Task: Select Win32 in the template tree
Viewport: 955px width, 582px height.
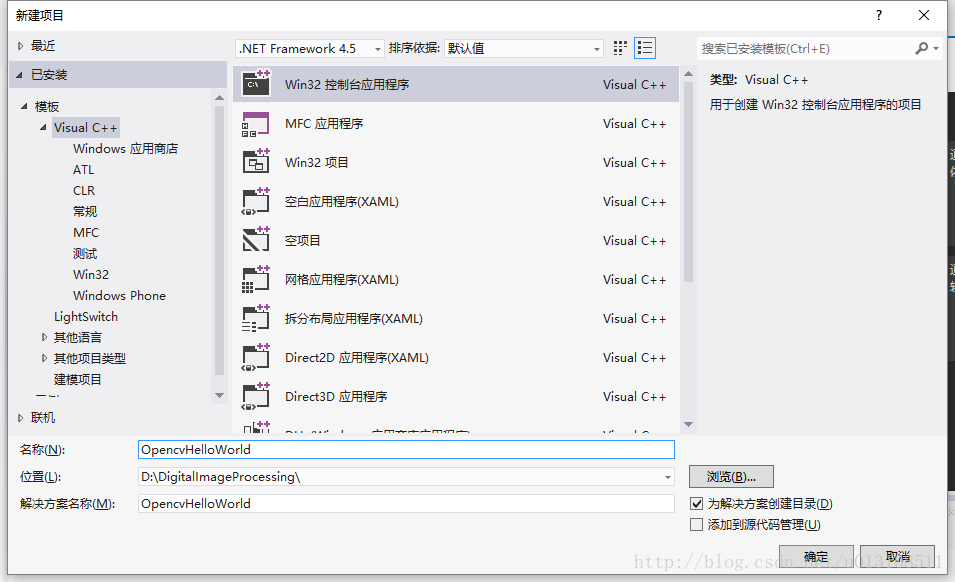Action: click(x=91, y=275)
